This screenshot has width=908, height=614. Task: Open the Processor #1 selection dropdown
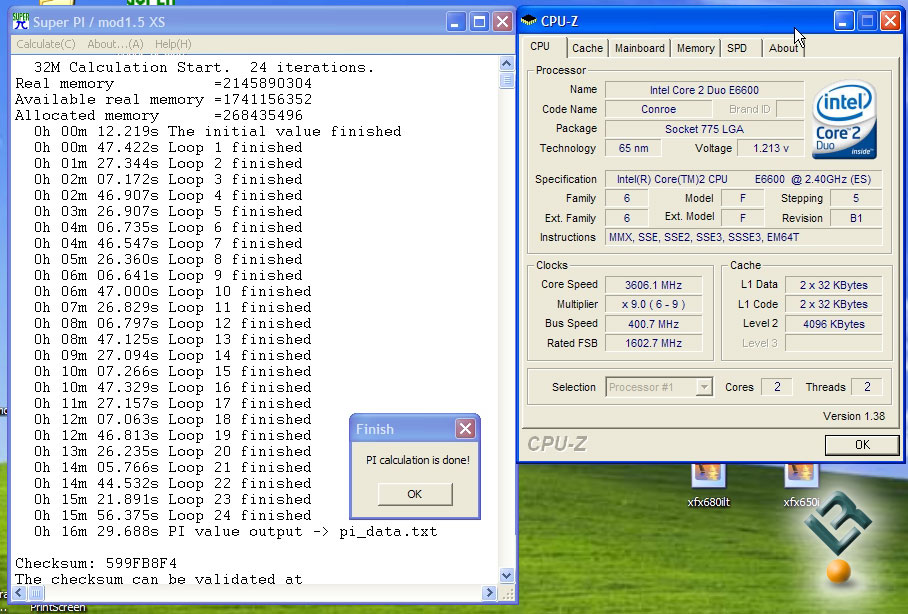tap(704, 387)
